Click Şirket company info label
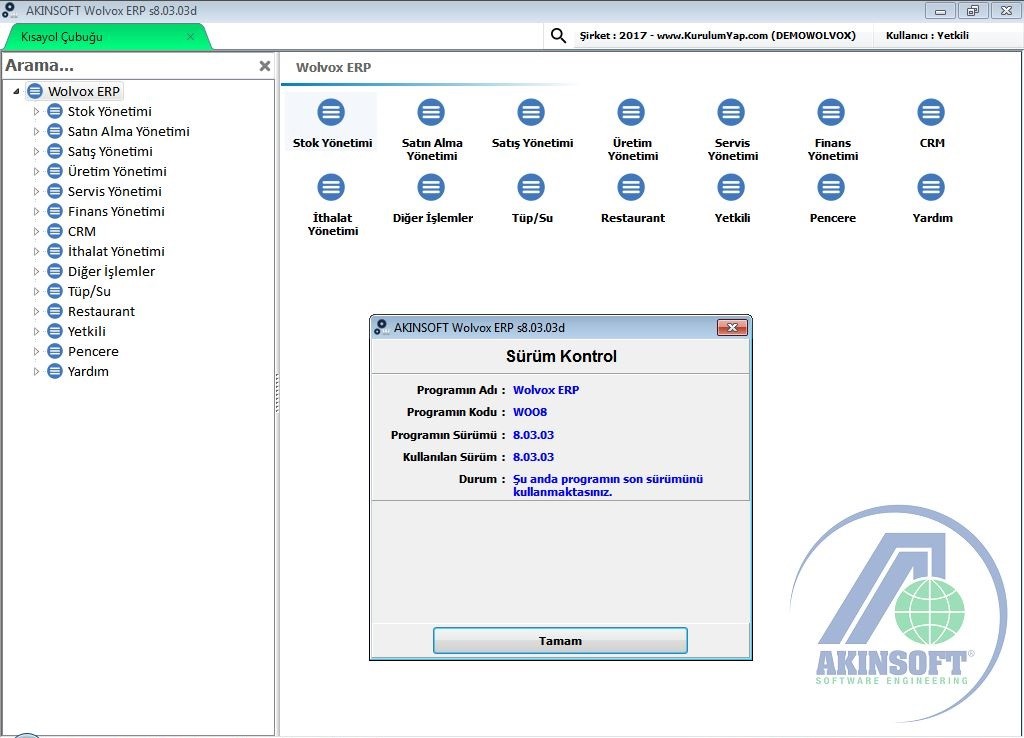Image resolution: width=1024 pixels, height=738 pixels. [718, 35]
